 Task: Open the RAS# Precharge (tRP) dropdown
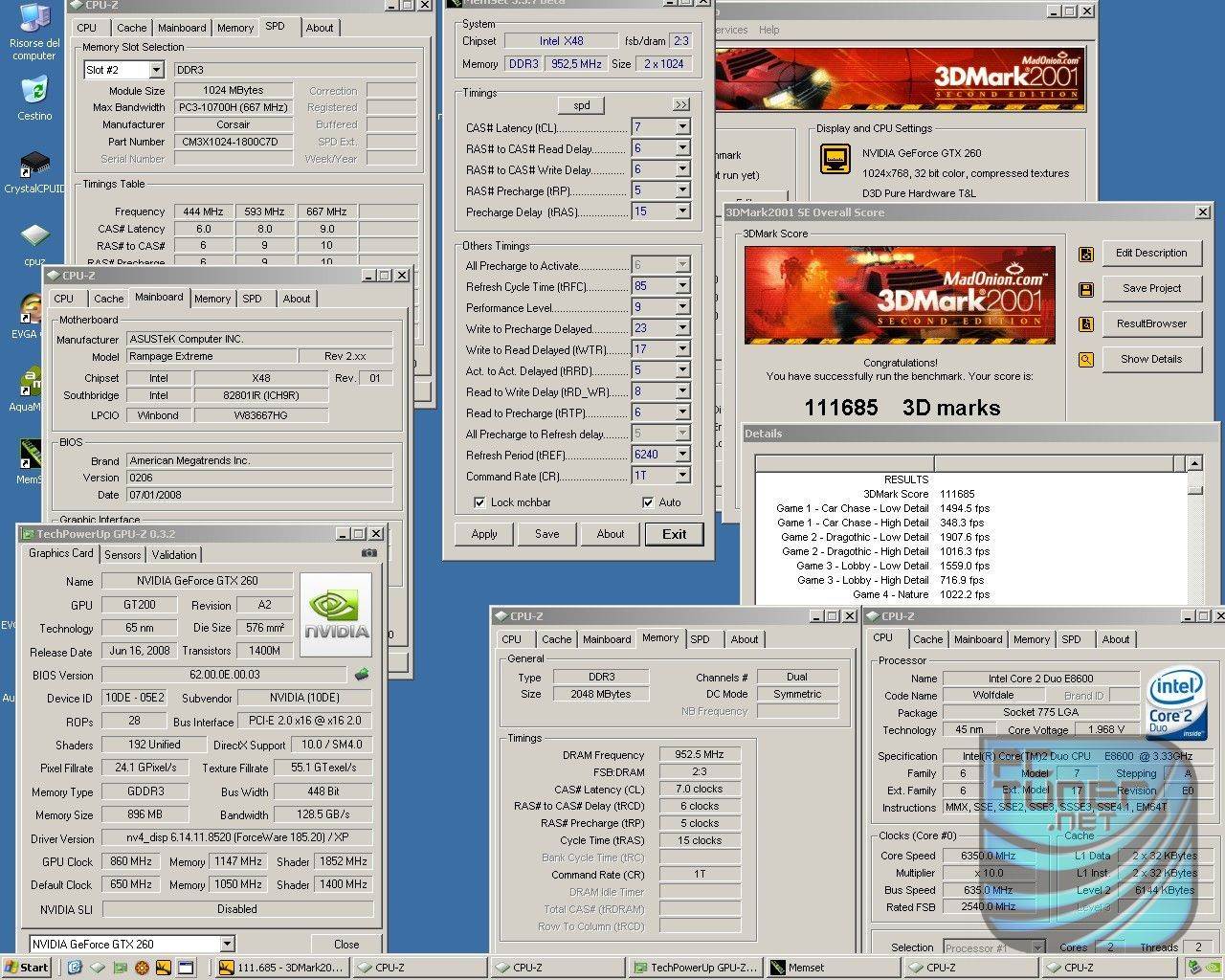click(x=682, y=190)
